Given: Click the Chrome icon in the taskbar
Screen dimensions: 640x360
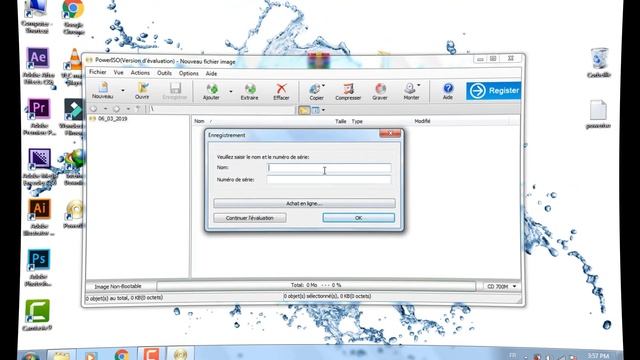Looking at the screenshot, I should (x=122, y=354).
